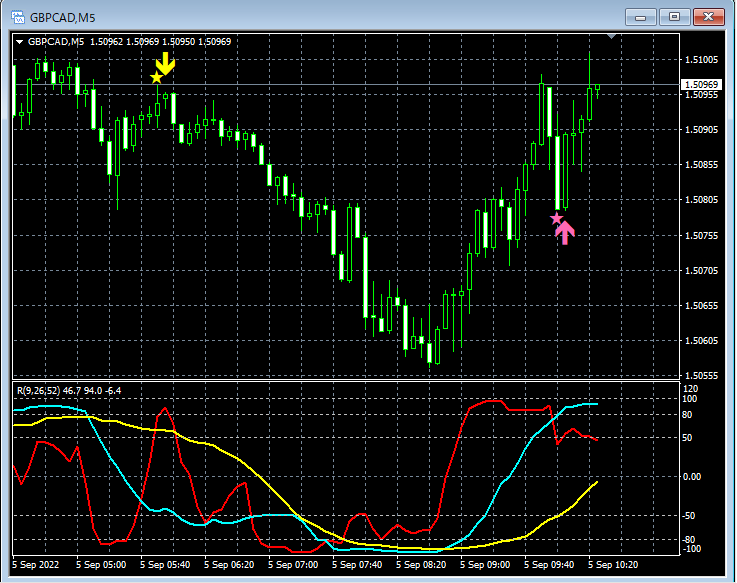Click the yellow star marker
Image resolution: width=737 pixels, height=583 pixels.
click(157, 78)
